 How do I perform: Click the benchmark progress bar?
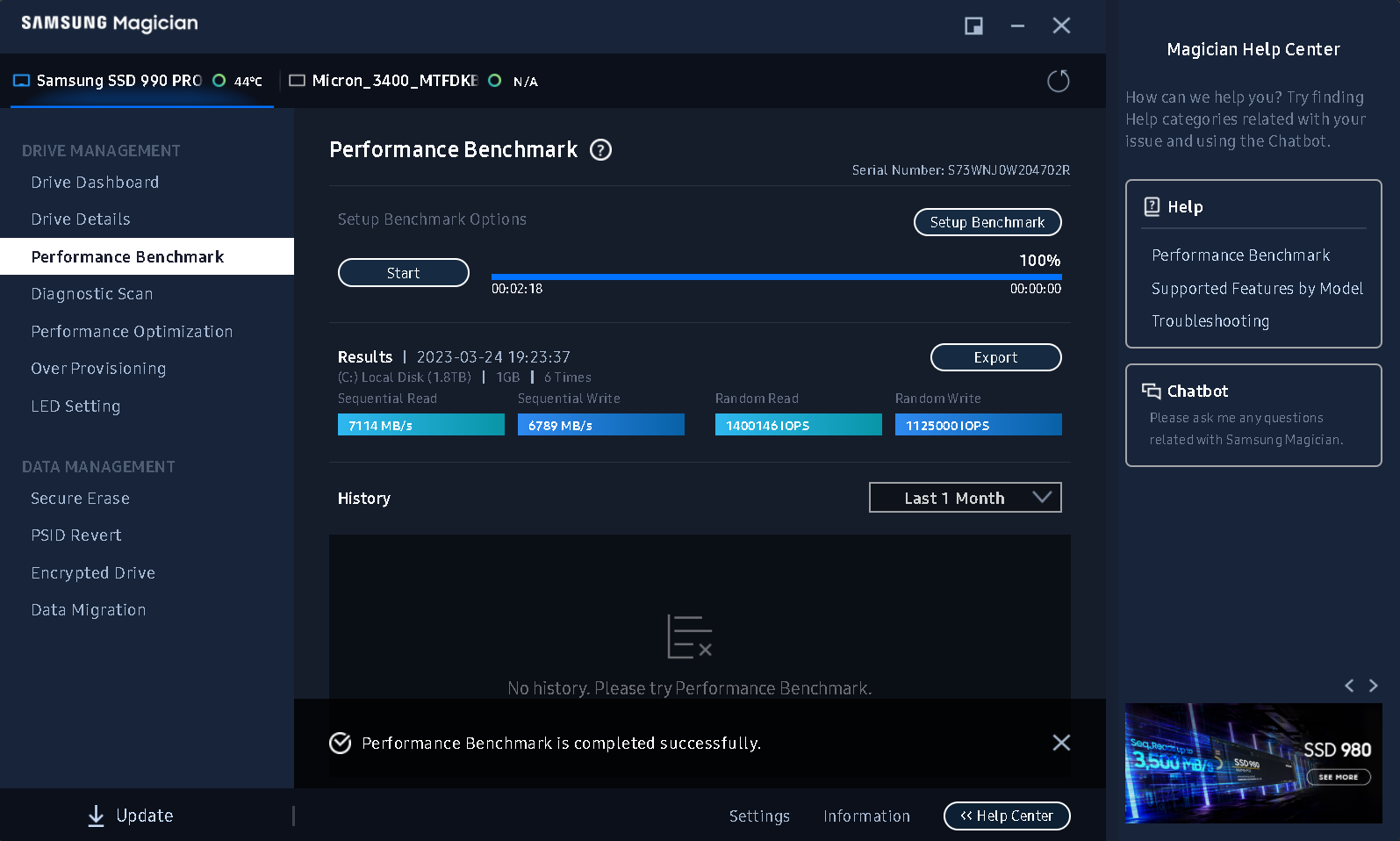(x=776, y=277)
